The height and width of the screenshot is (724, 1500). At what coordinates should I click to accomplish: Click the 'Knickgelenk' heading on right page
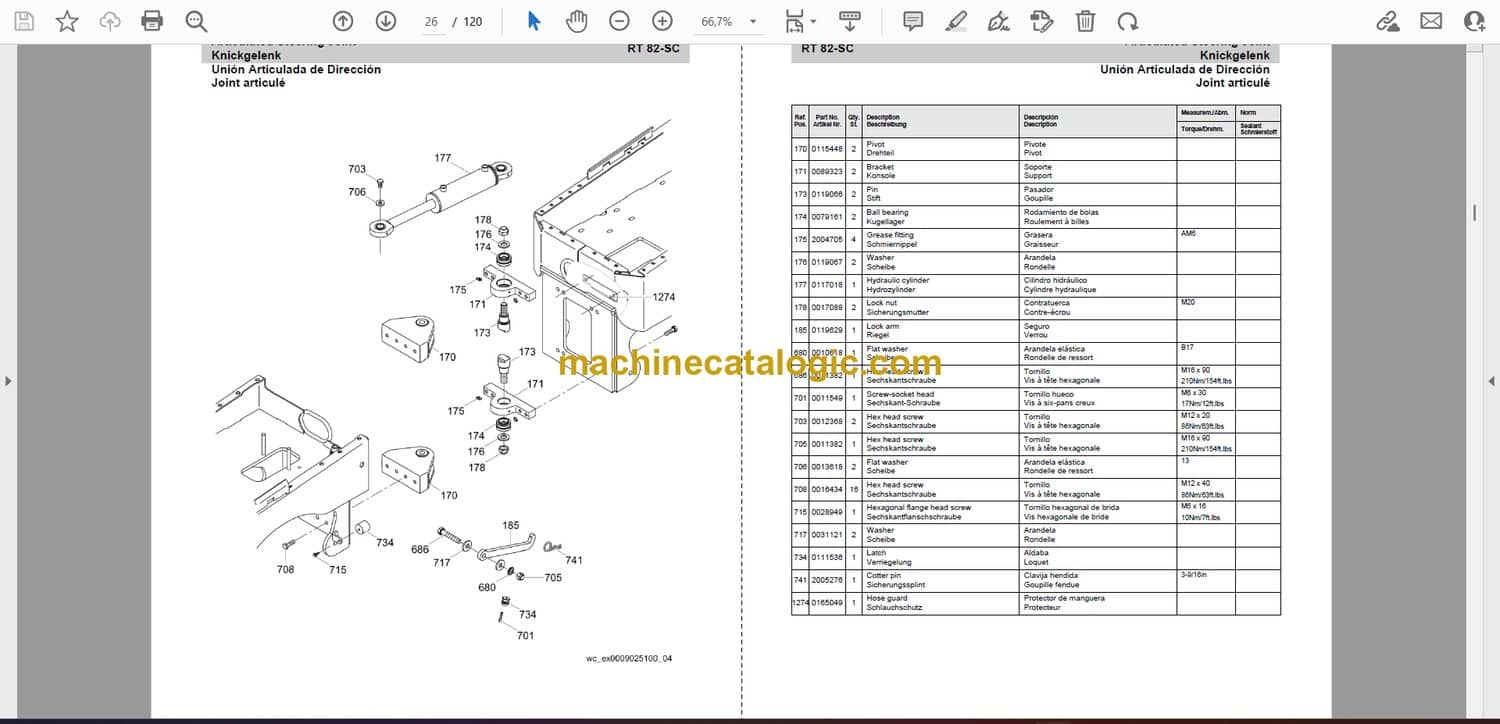[x=1235, y=56]
